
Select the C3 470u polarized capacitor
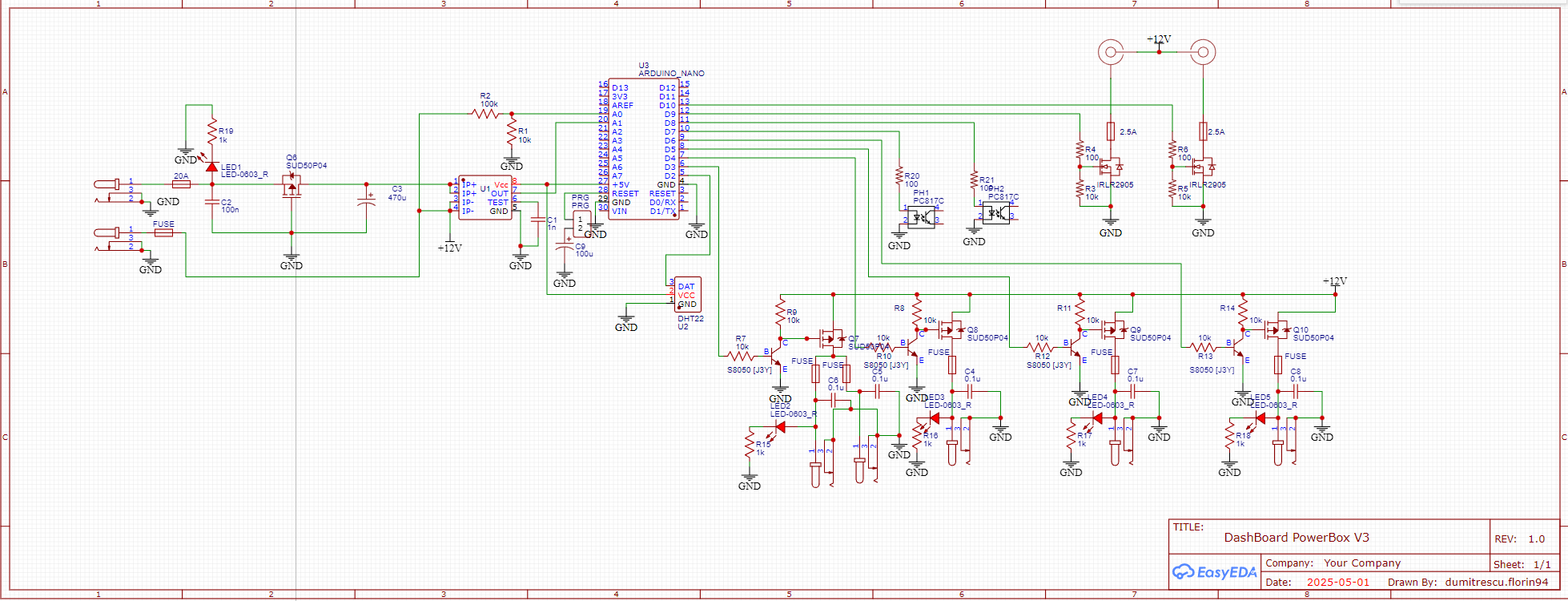pyautogui.click(x=367, y=201)
